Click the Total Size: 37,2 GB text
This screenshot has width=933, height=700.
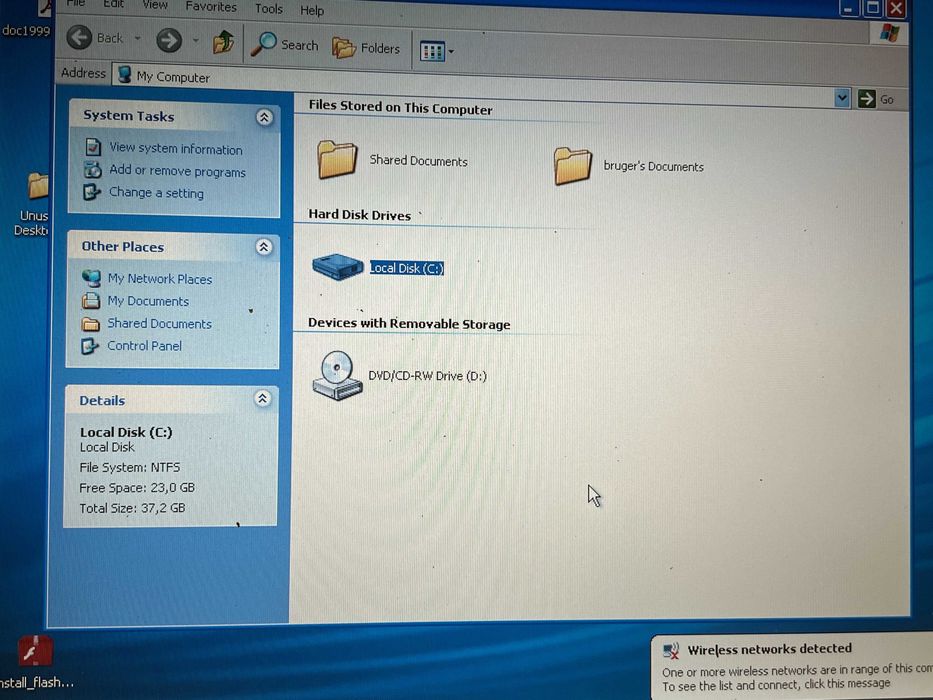[132, 508]
